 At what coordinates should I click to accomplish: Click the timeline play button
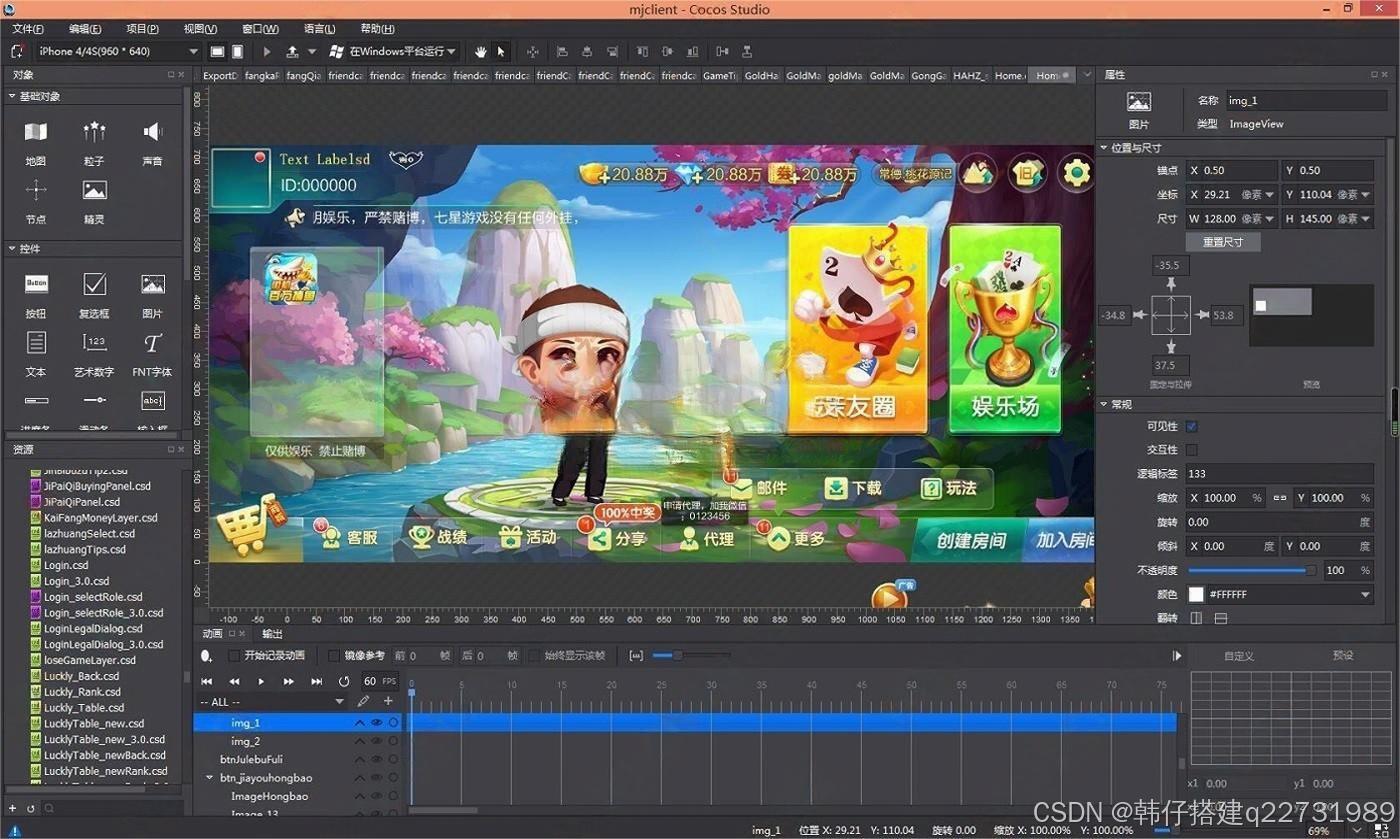coord(261,681)
